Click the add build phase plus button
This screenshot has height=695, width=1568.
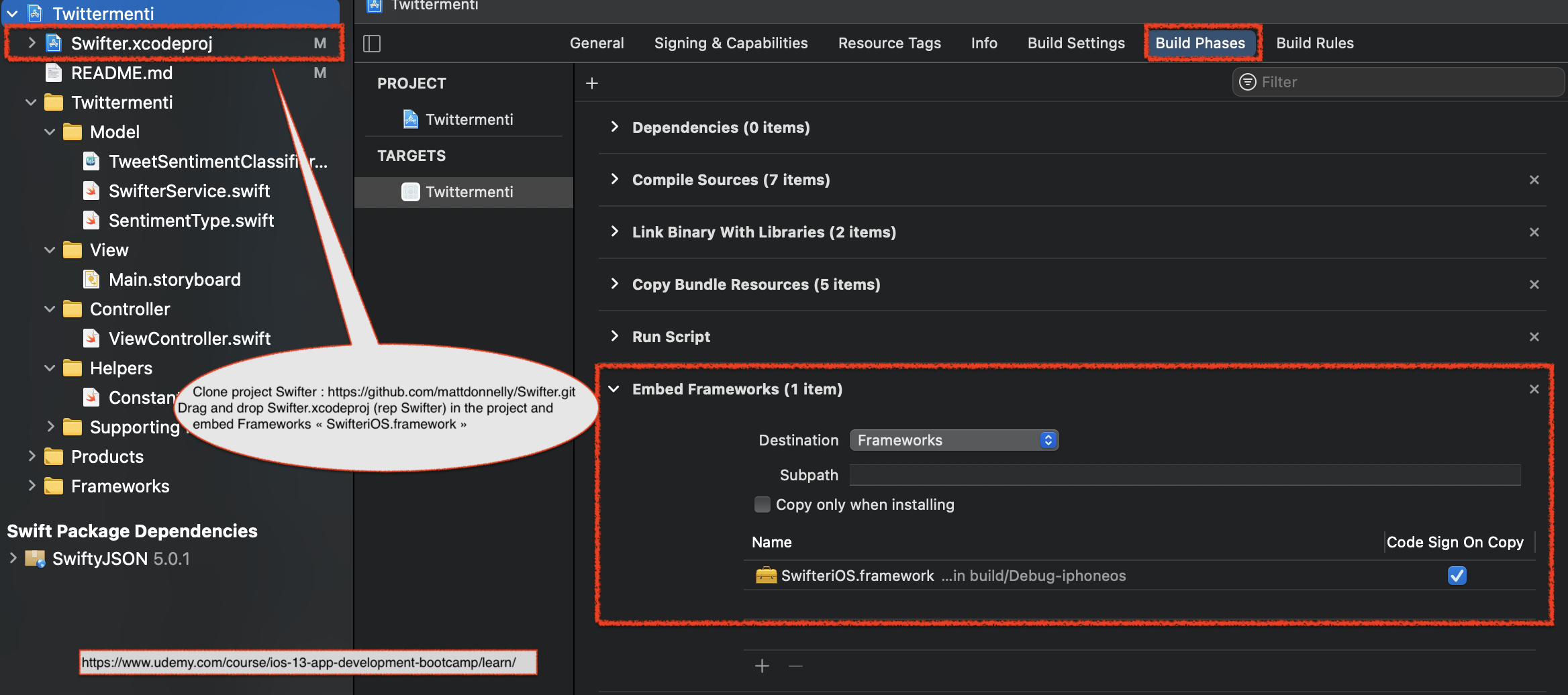pos(591,83)
